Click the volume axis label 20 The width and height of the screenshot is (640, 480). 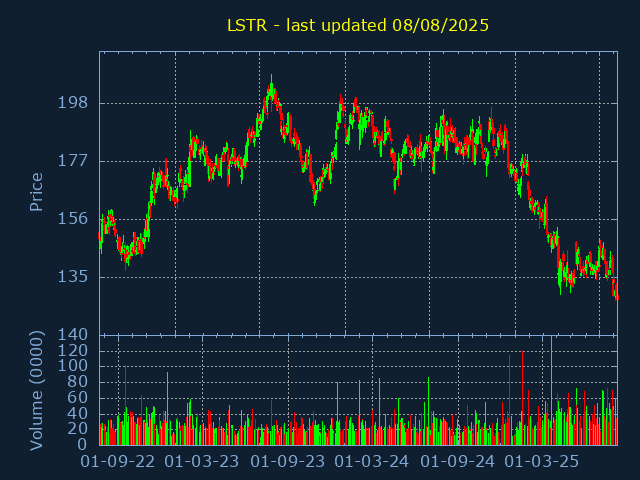click(x=78, y=429)
